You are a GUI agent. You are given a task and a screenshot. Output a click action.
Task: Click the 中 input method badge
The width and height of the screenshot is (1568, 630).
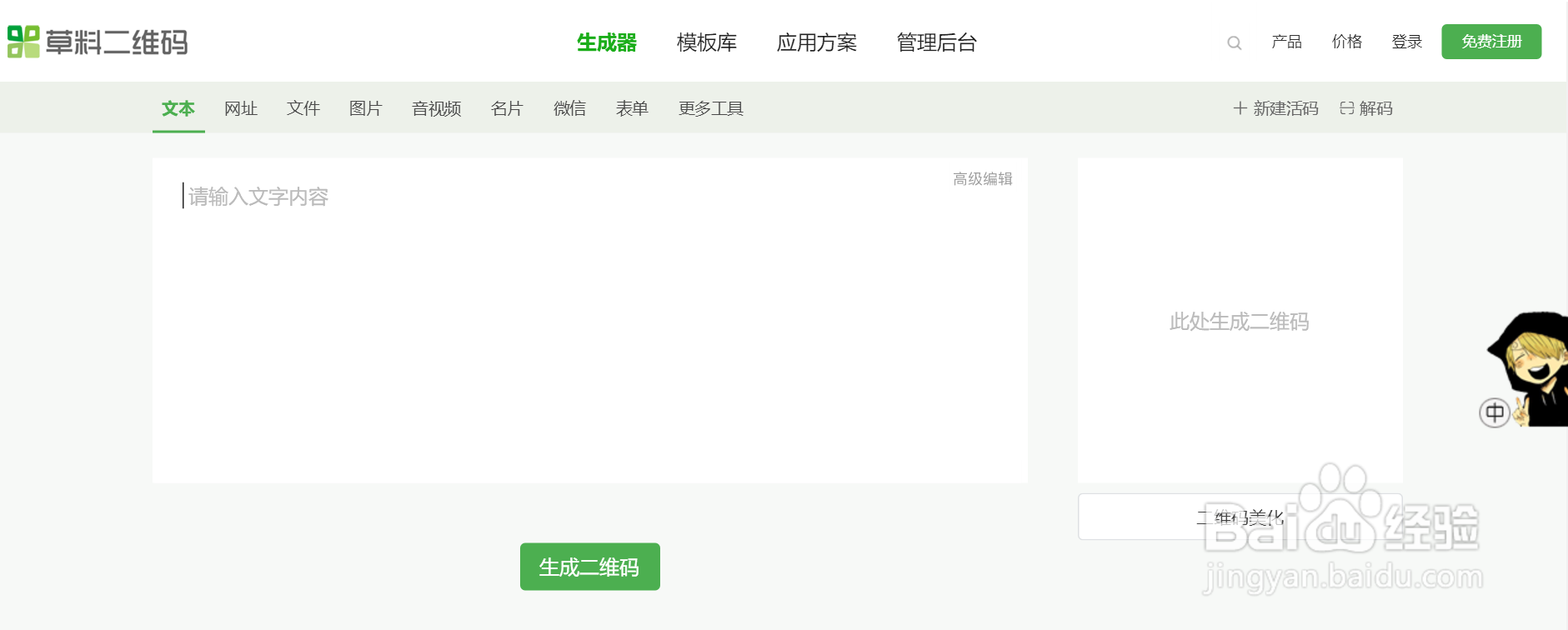pos(1495,412)
